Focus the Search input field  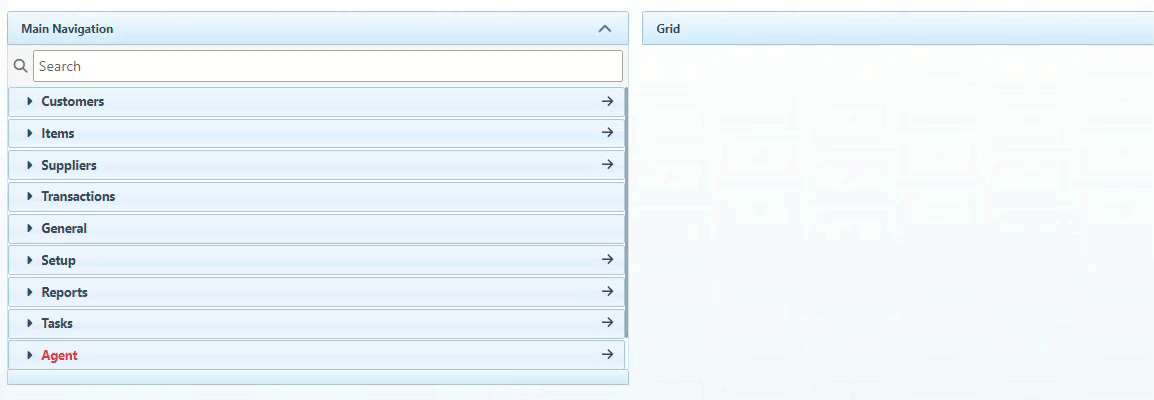327,66
